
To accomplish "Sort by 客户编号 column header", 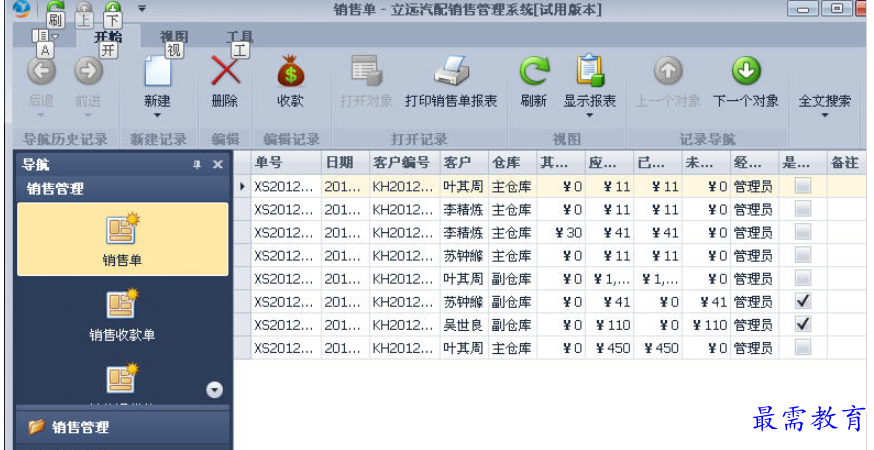I will pos(405,162).
